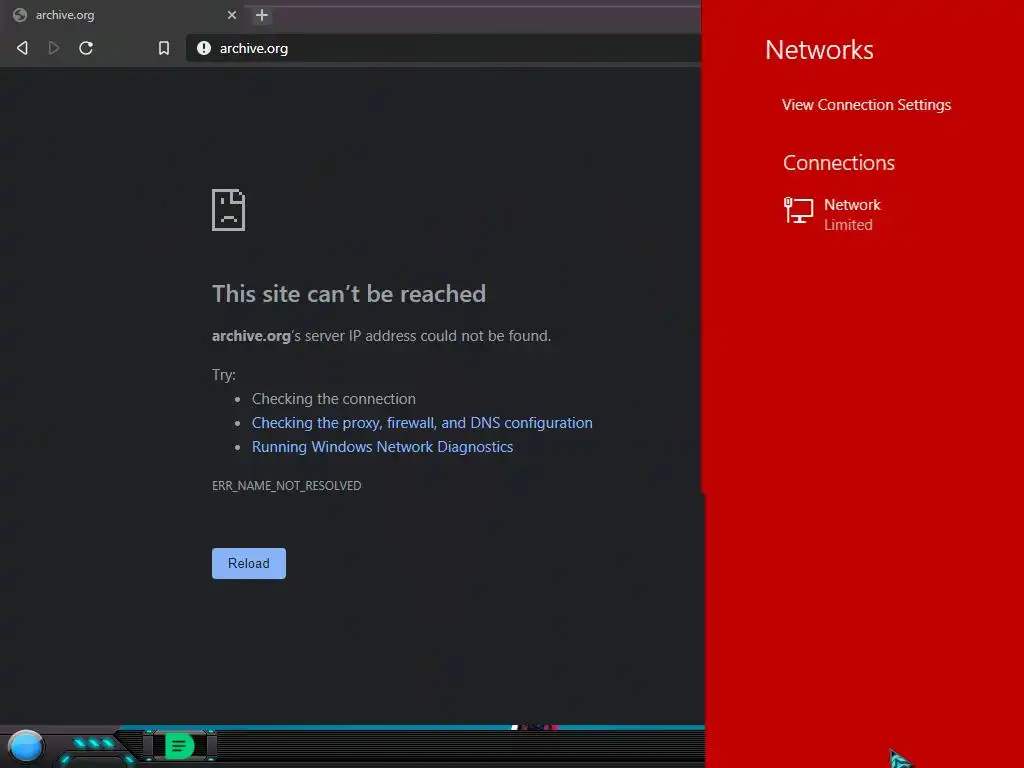The width and height of the screenshot is (1024, 768).
Task: Reload the page with the toolbar refresh icon
Action: tap(86, 48)
